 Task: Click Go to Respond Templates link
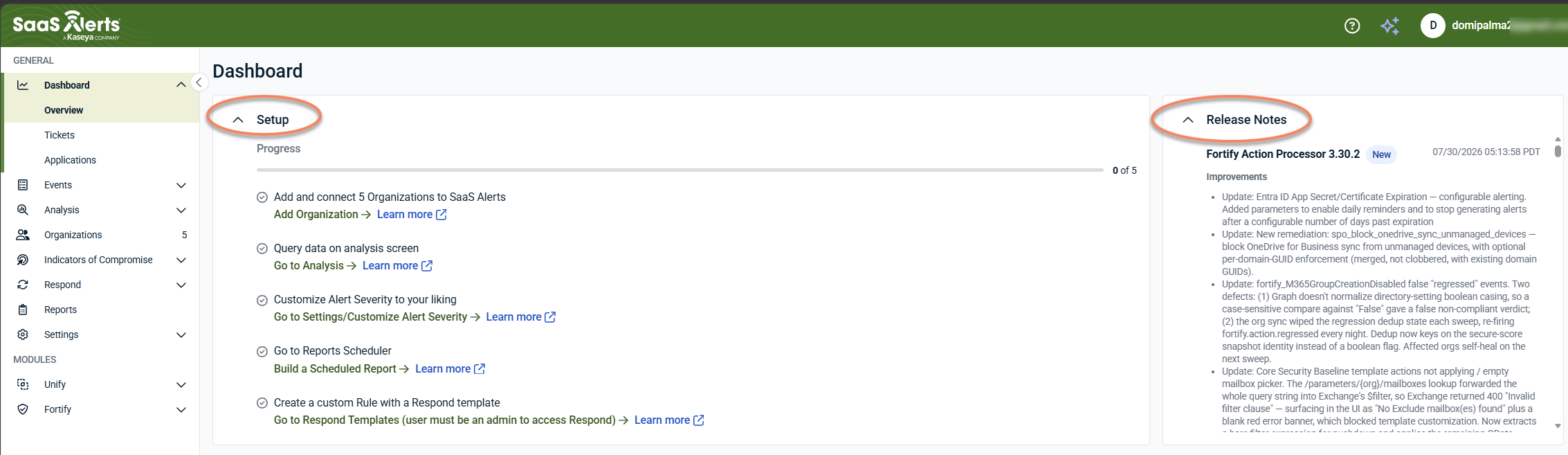451,420
